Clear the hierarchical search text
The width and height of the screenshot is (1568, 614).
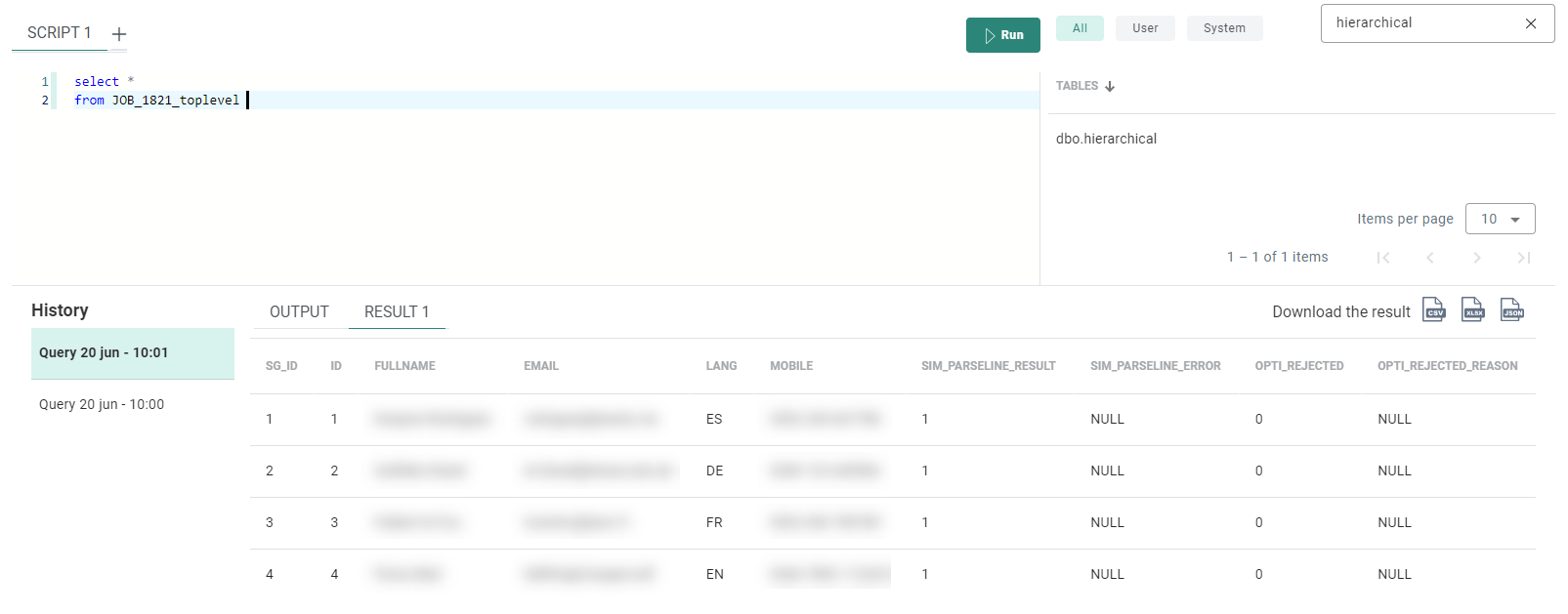pyautogui.click(x=1530, y=23)
